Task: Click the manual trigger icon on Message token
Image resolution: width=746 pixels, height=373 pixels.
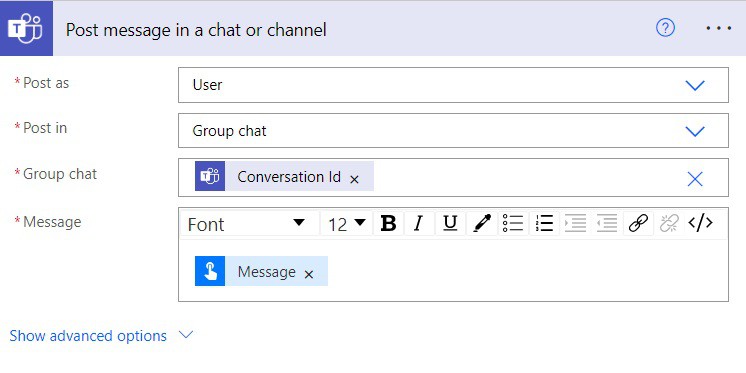Action: pyautogui.click(x=210, y=271)
